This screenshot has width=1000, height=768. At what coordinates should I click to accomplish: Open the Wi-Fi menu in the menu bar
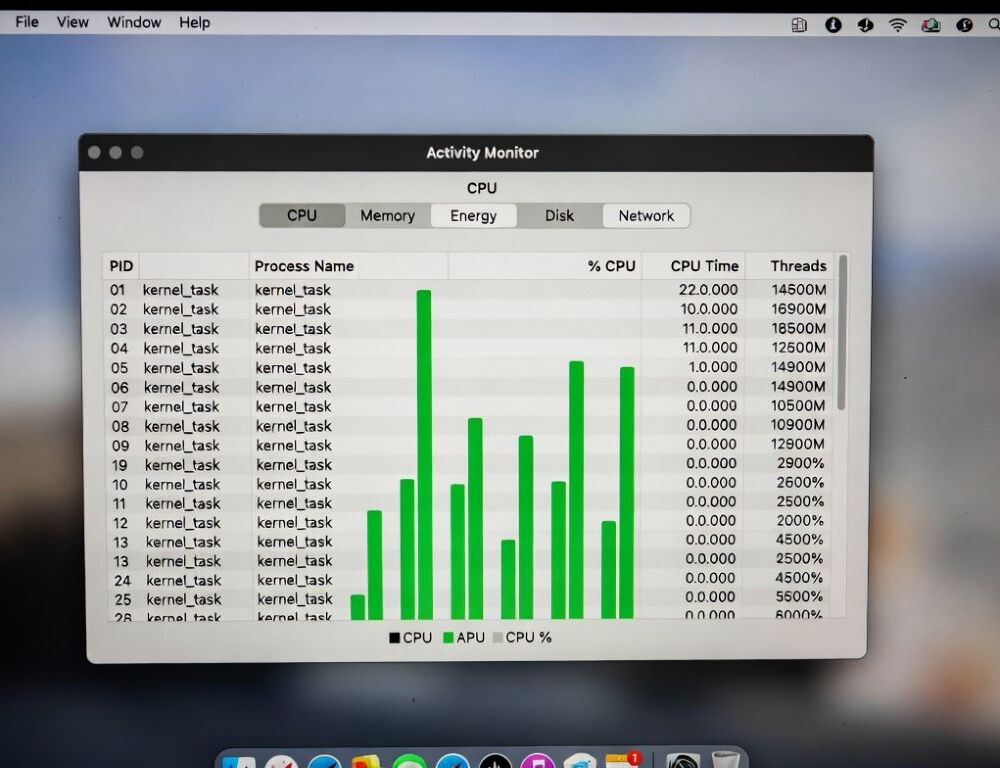pyautogui.click(x=897, y=22)
